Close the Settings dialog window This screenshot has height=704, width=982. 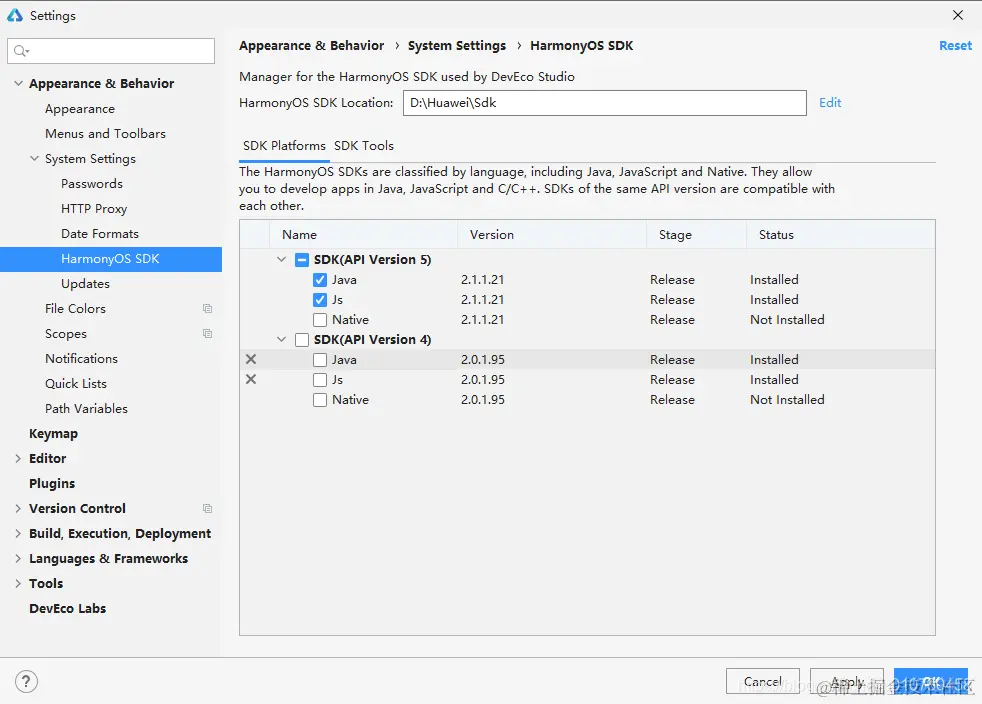tap(958, 15)
